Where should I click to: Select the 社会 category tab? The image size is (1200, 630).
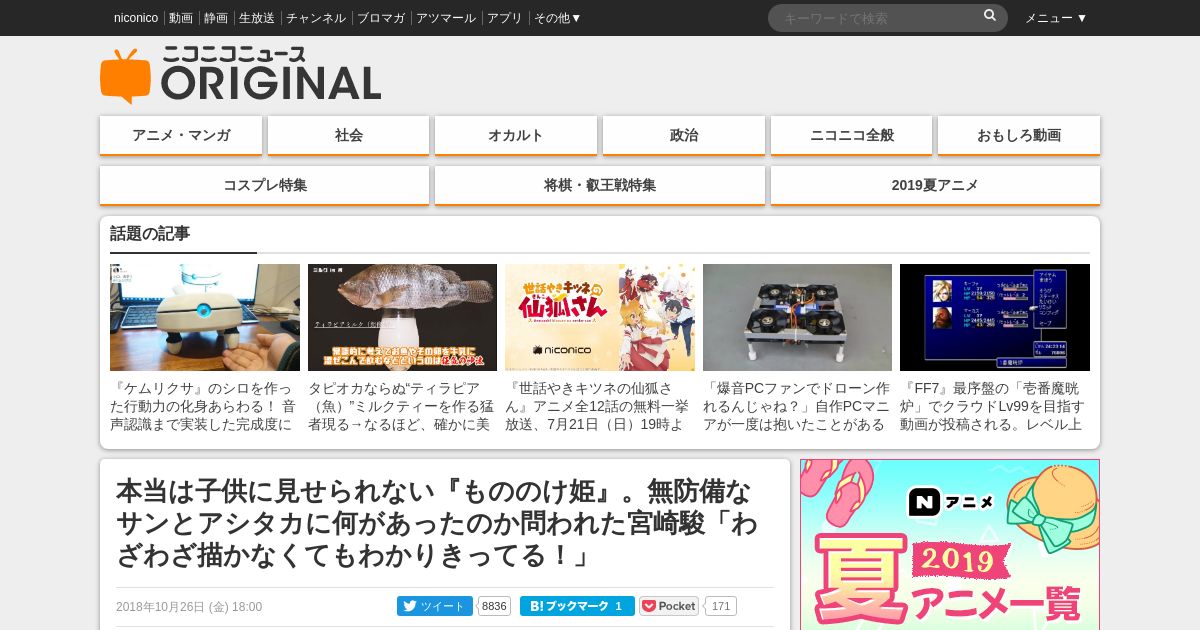pos(349,135)
